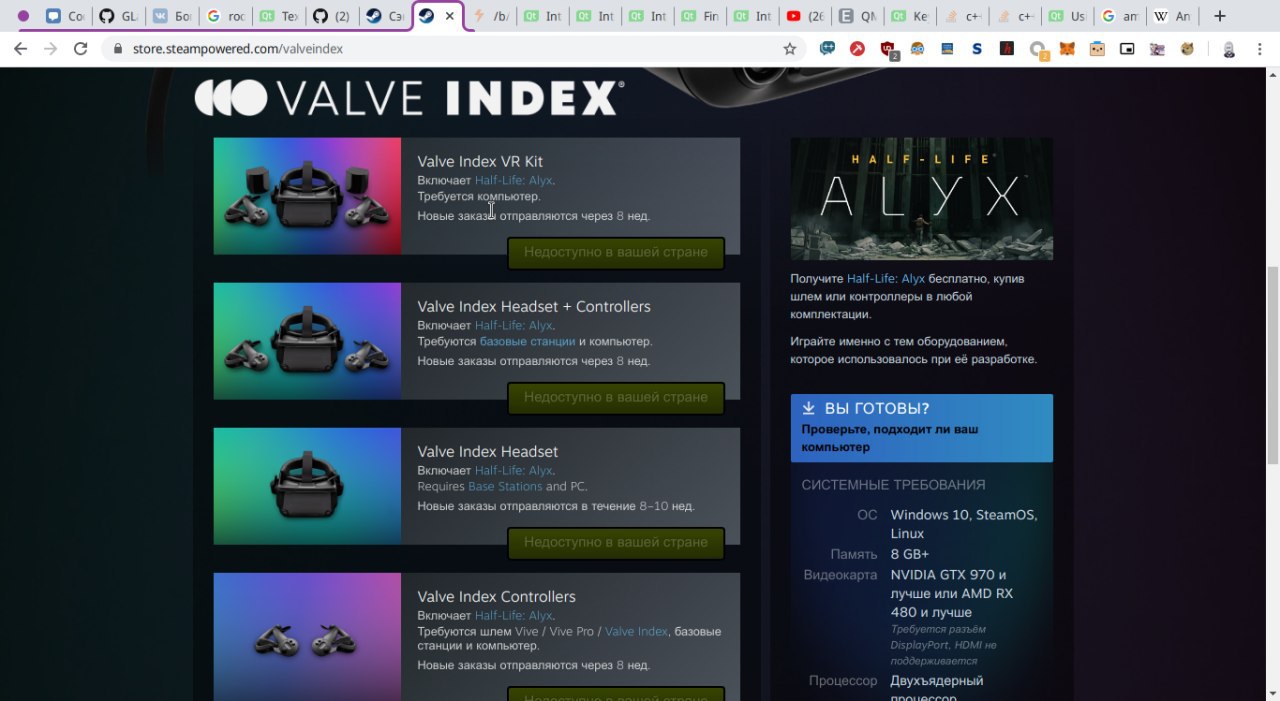Open the square face box extension
Image resolution: width=1280 pixels, height=701 pixels.
point(1097,48)
